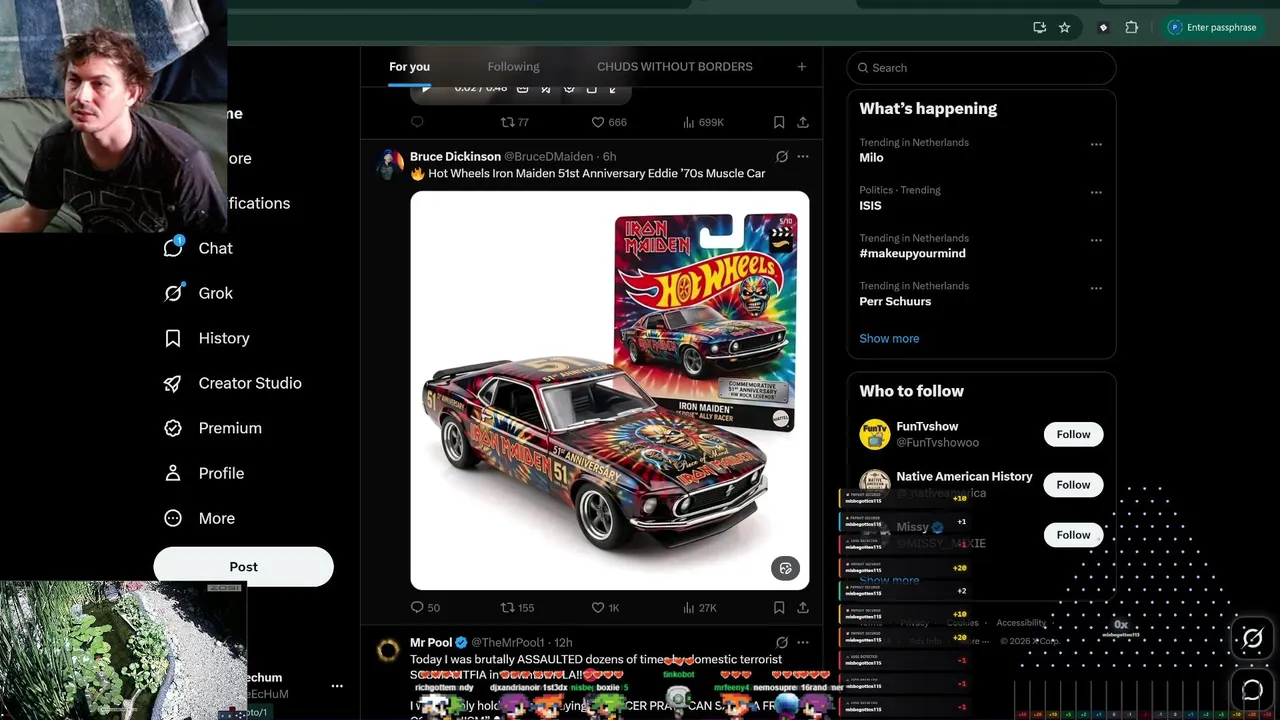Follow the Missy account
Image resolution: width=1280 pixels, height=720 pixels.
tap(1073, 534)
